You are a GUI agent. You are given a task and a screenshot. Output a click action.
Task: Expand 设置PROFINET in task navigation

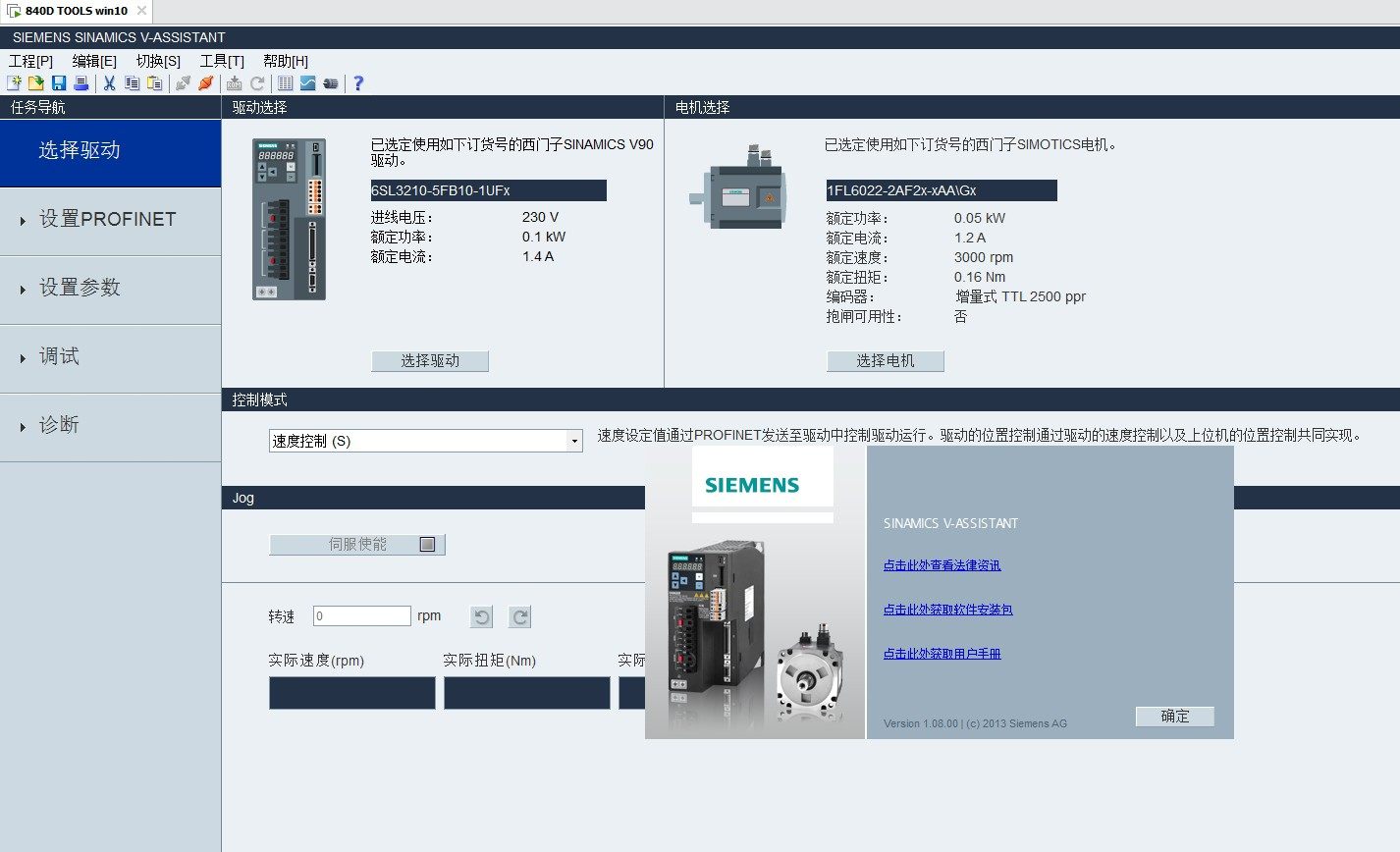pyautogui.click(x=110, y=220)
